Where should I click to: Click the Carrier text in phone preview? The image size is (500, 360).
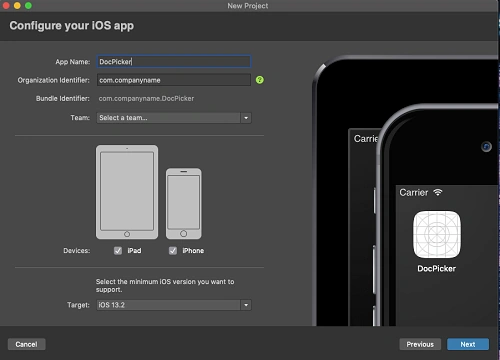(414, 193)
